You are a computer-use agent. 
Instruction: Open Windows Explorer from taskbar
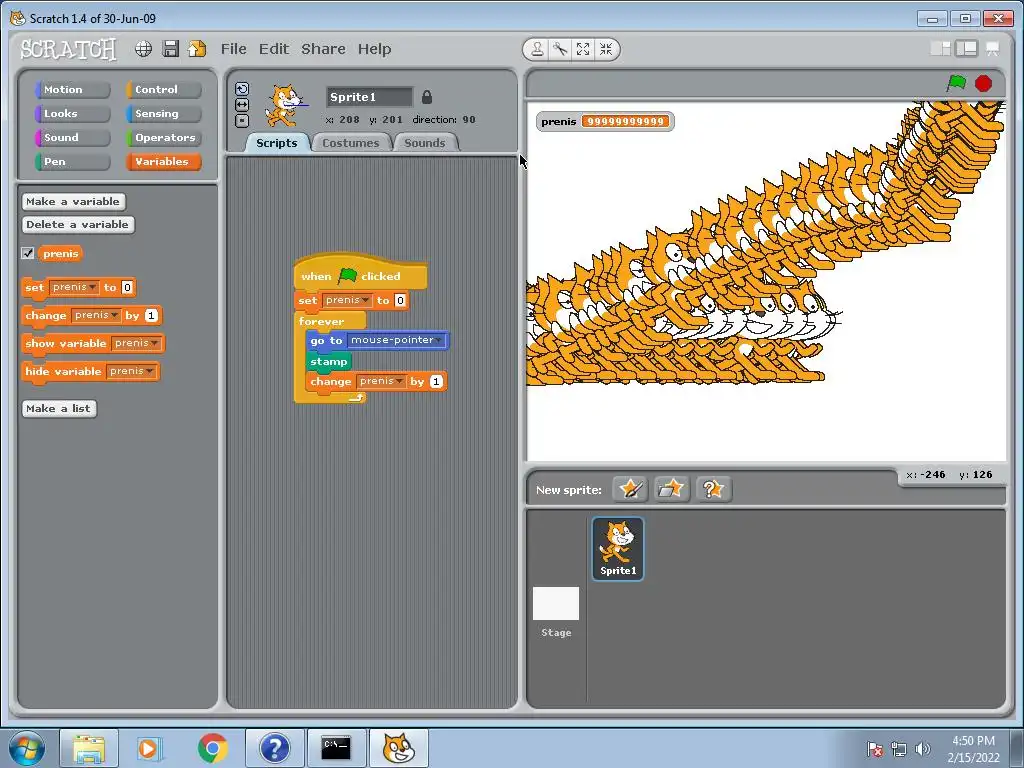[x=89, y=748]
